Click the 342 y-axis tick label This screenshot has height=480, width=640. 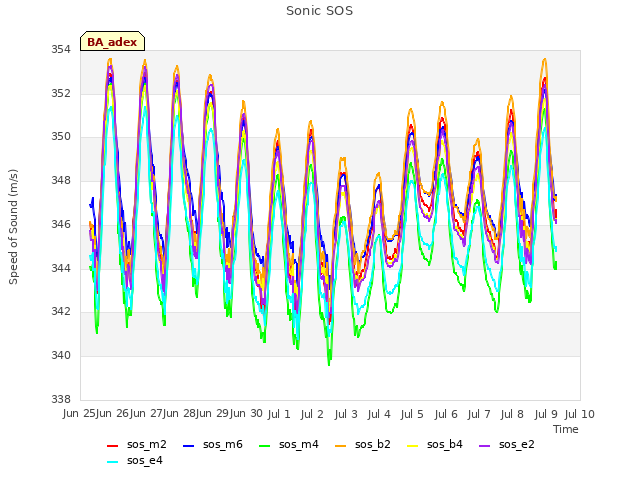[x=61, y=311]
